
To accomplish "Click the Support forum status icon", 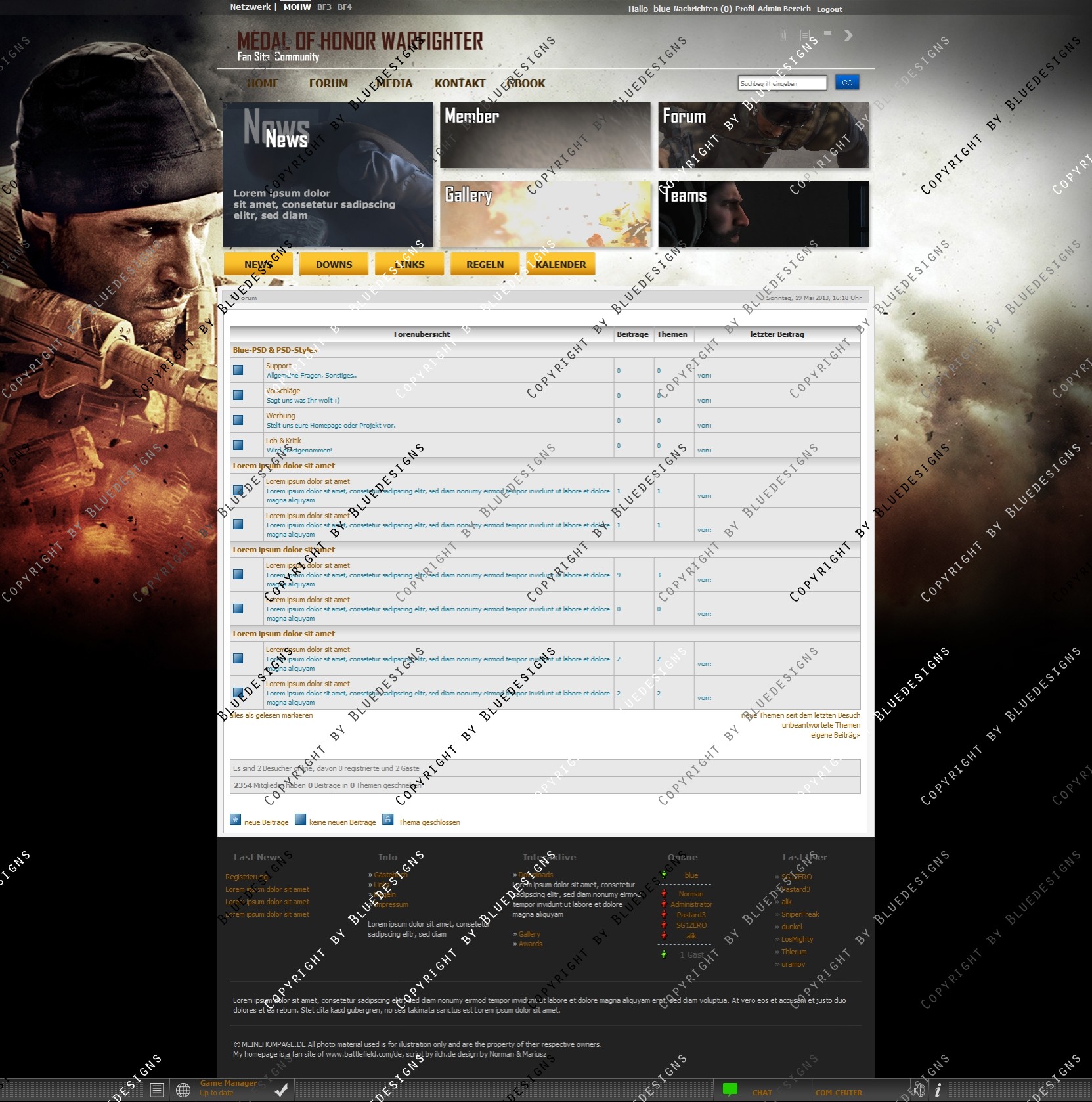I will (238, 370).
